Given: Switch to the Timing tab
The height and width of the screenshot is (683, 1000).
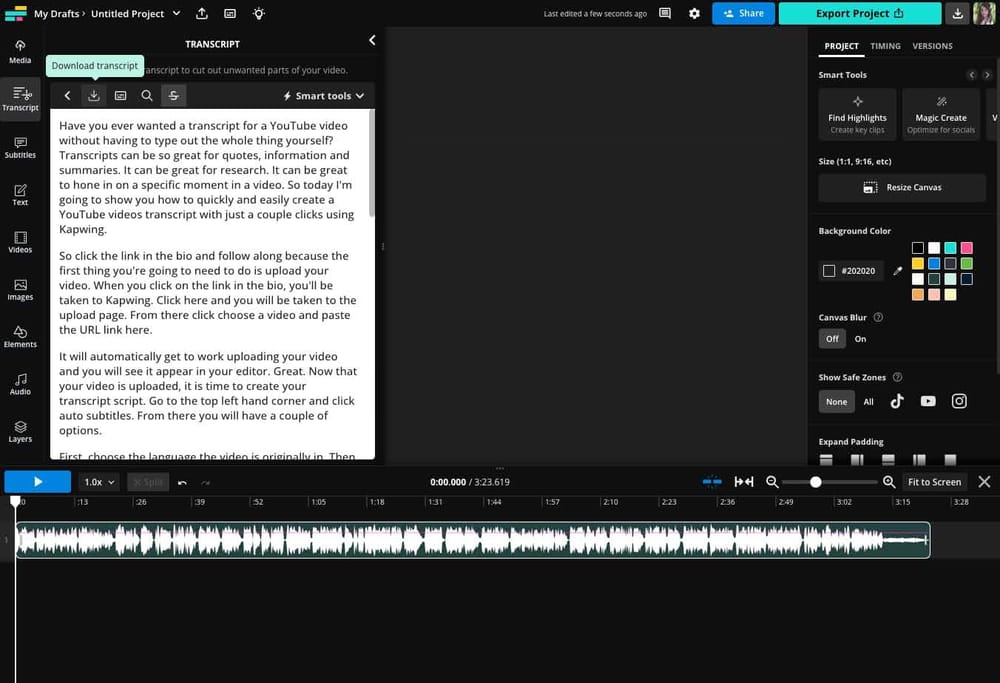Looking at the screenshot, I should [x=885, y=46].
